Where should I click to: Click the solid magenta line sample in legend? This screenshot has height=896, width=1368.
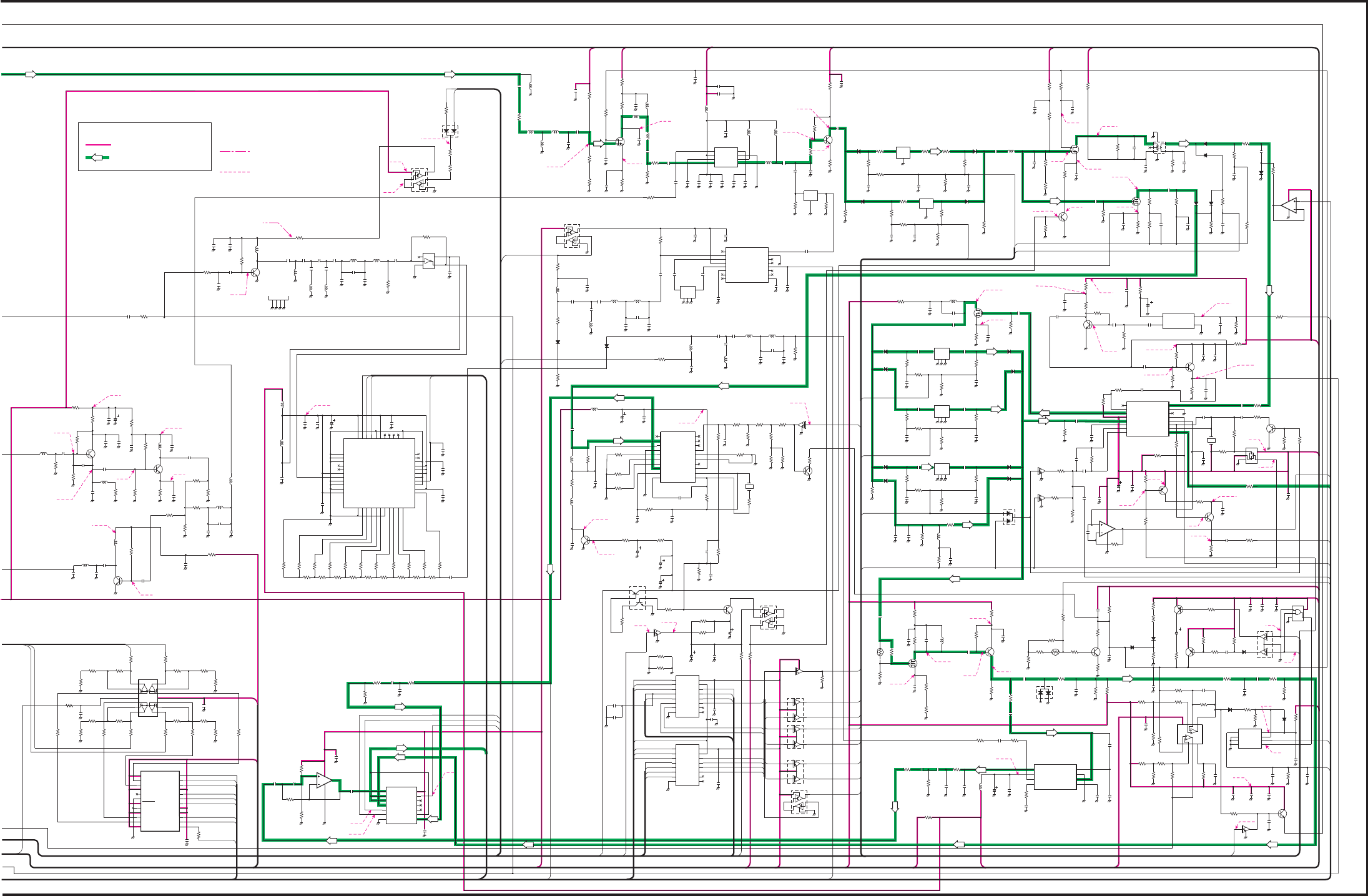(x=97, y=145)
